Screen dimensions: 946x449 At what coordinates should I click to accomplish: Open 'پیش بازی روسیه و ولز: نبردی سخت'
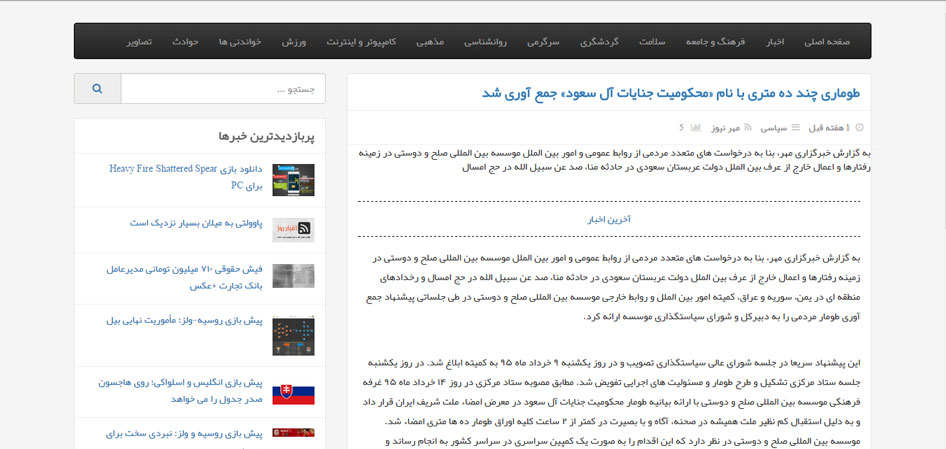(185, 433)
